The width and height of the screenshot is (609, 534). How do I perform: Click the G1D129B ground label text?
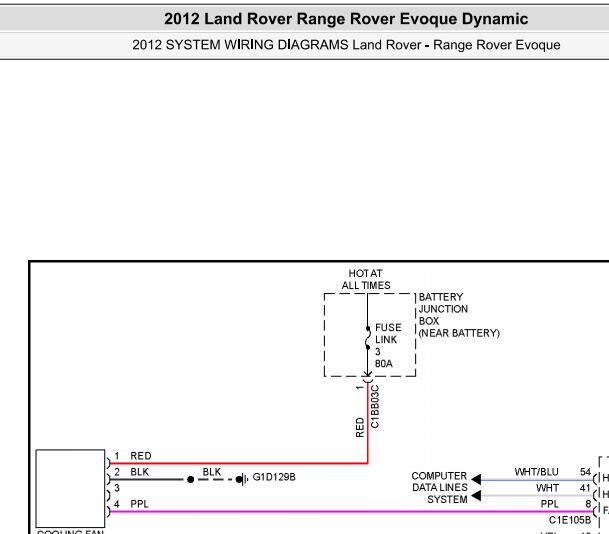tap(274, 478)
